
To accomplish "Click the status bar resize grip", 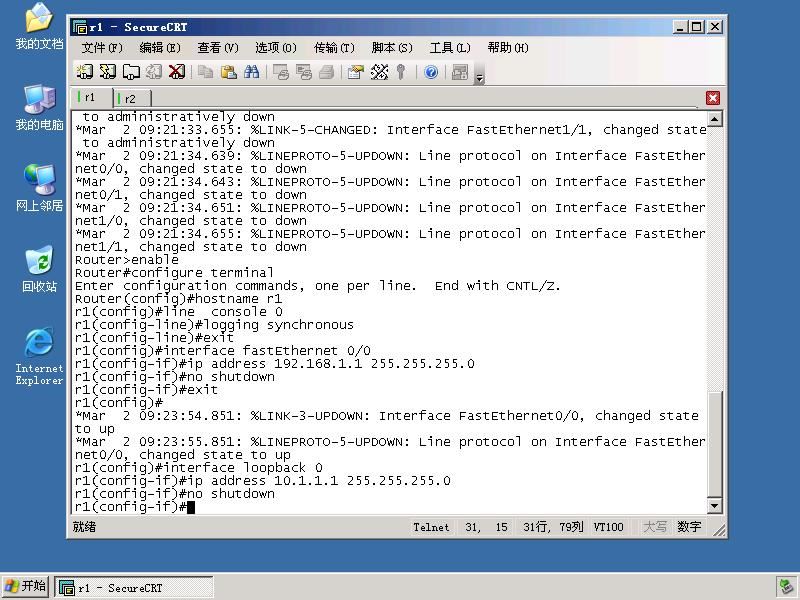I will [719, 530].
